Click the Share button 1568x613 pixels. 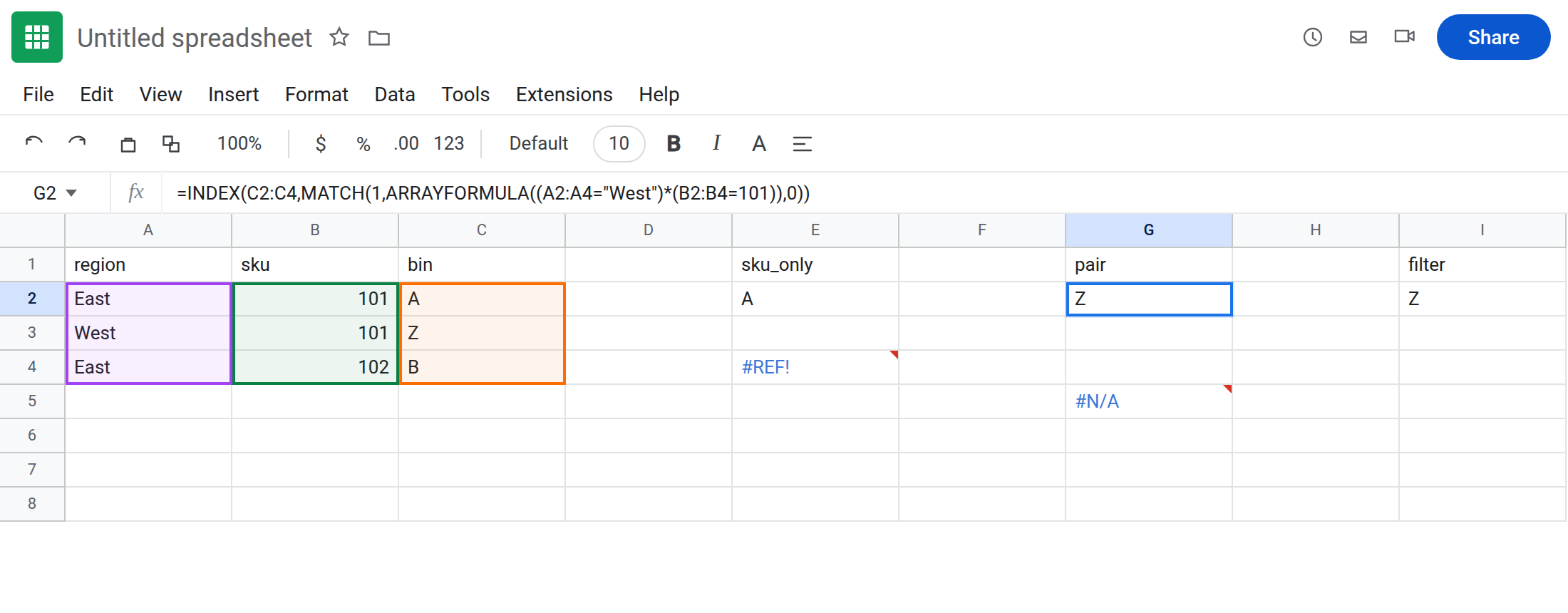click(x=1493, y=37)
